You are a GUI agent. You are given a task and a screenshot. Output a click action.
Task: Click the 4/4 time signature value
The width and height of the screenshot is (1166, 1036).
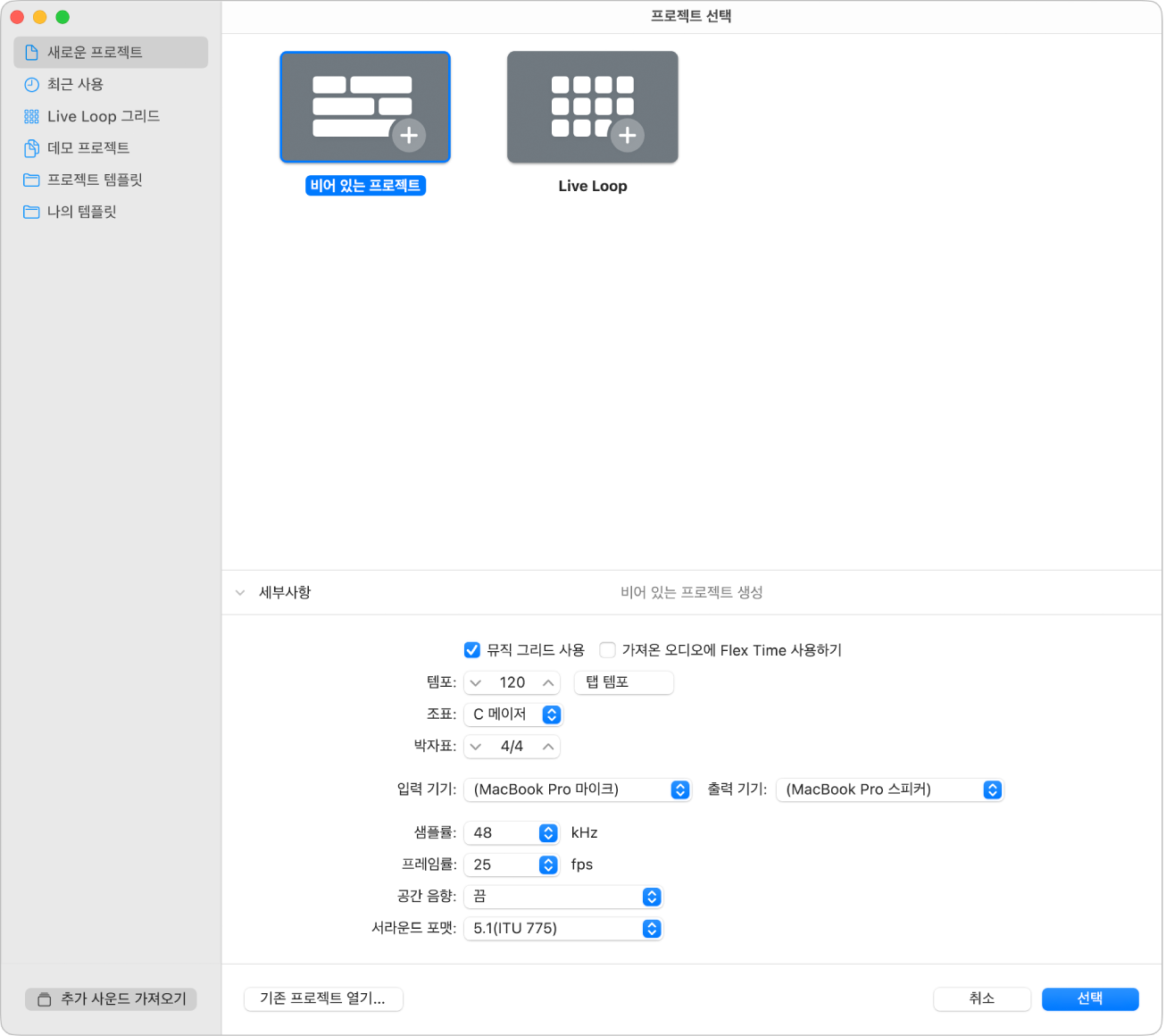(512, 747)
